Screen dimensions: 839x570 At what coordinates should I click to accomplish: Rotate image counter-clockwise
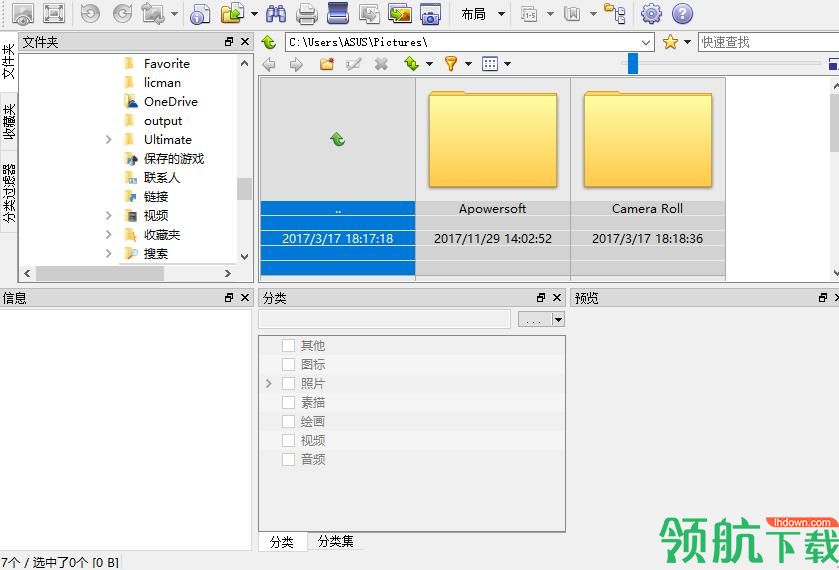(x=90, y=14)
